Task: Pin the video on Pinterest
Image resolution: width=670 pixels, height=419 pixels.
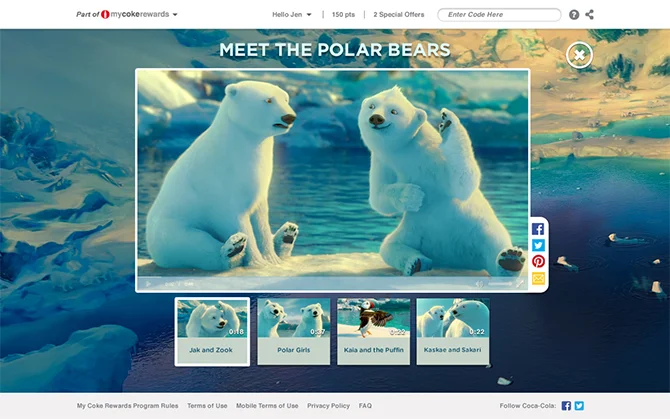Action: (x=538, y=261)
